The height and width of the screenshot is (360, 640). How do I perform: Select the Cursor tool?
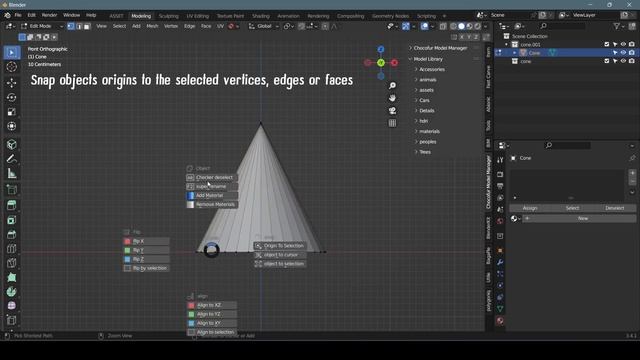[11, 67]
